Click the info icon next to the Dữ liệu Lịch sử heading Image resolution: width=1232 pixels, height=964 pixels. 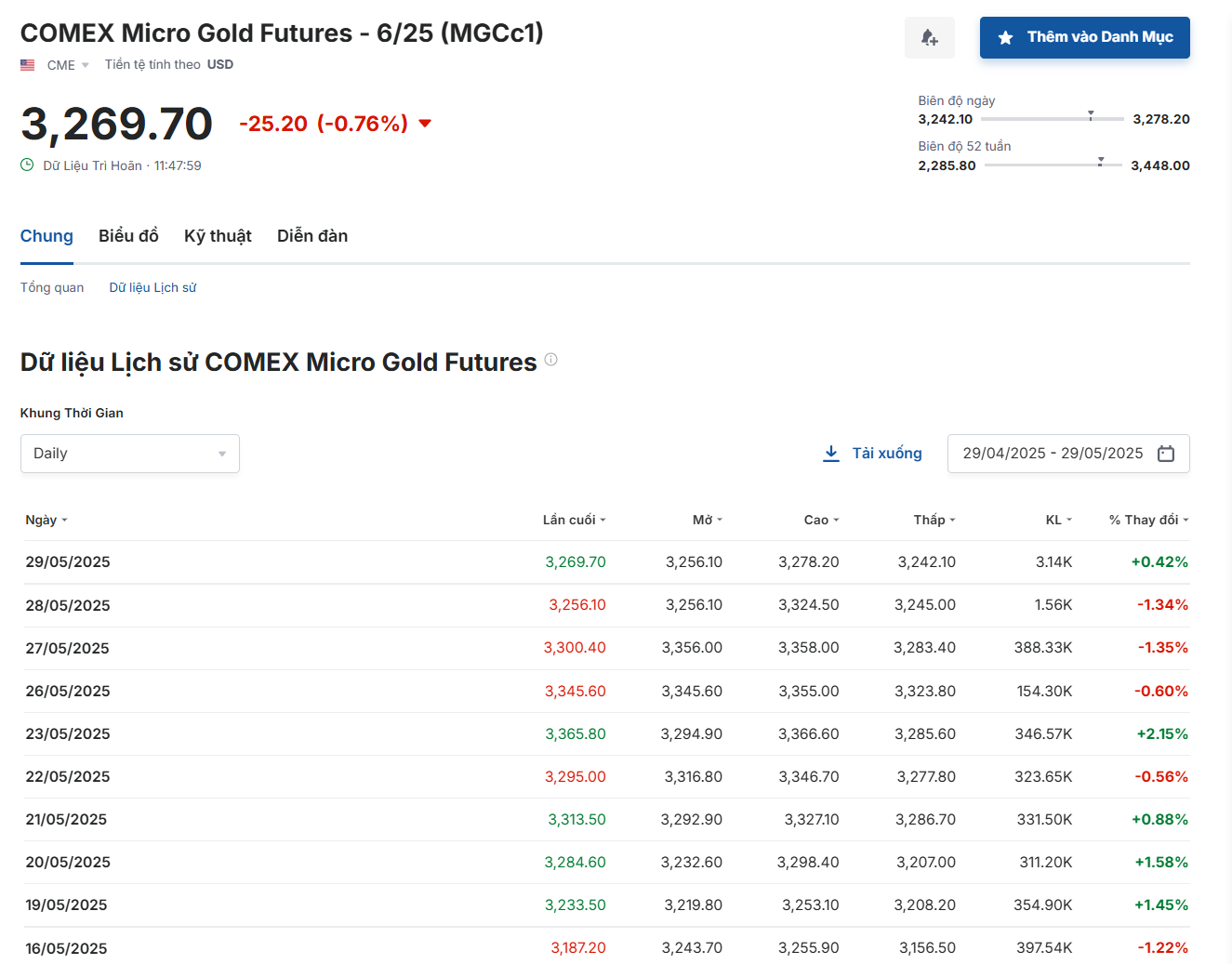(550, 360)
